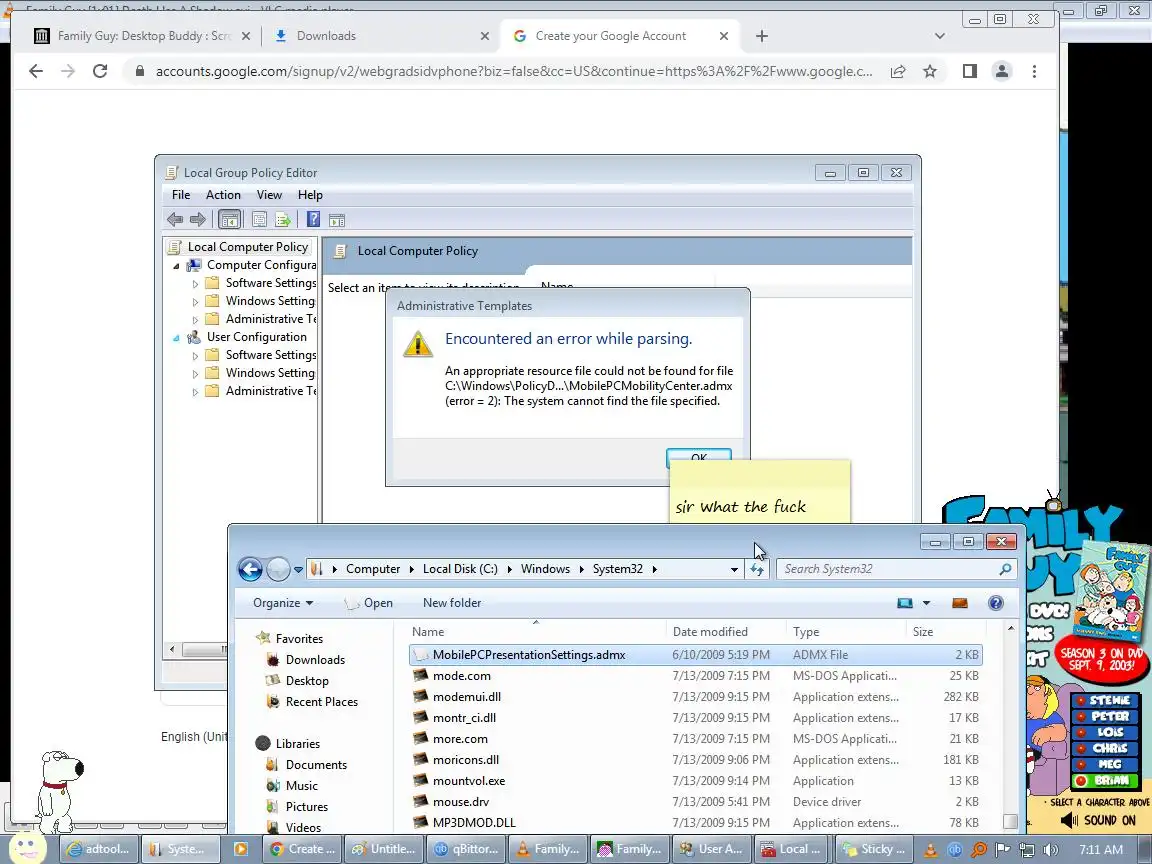This screenshot has width=1152, height=864.
Task: Click Forward arrow in Group Policy Editor toolbar
Action: (x=198, y=219)
